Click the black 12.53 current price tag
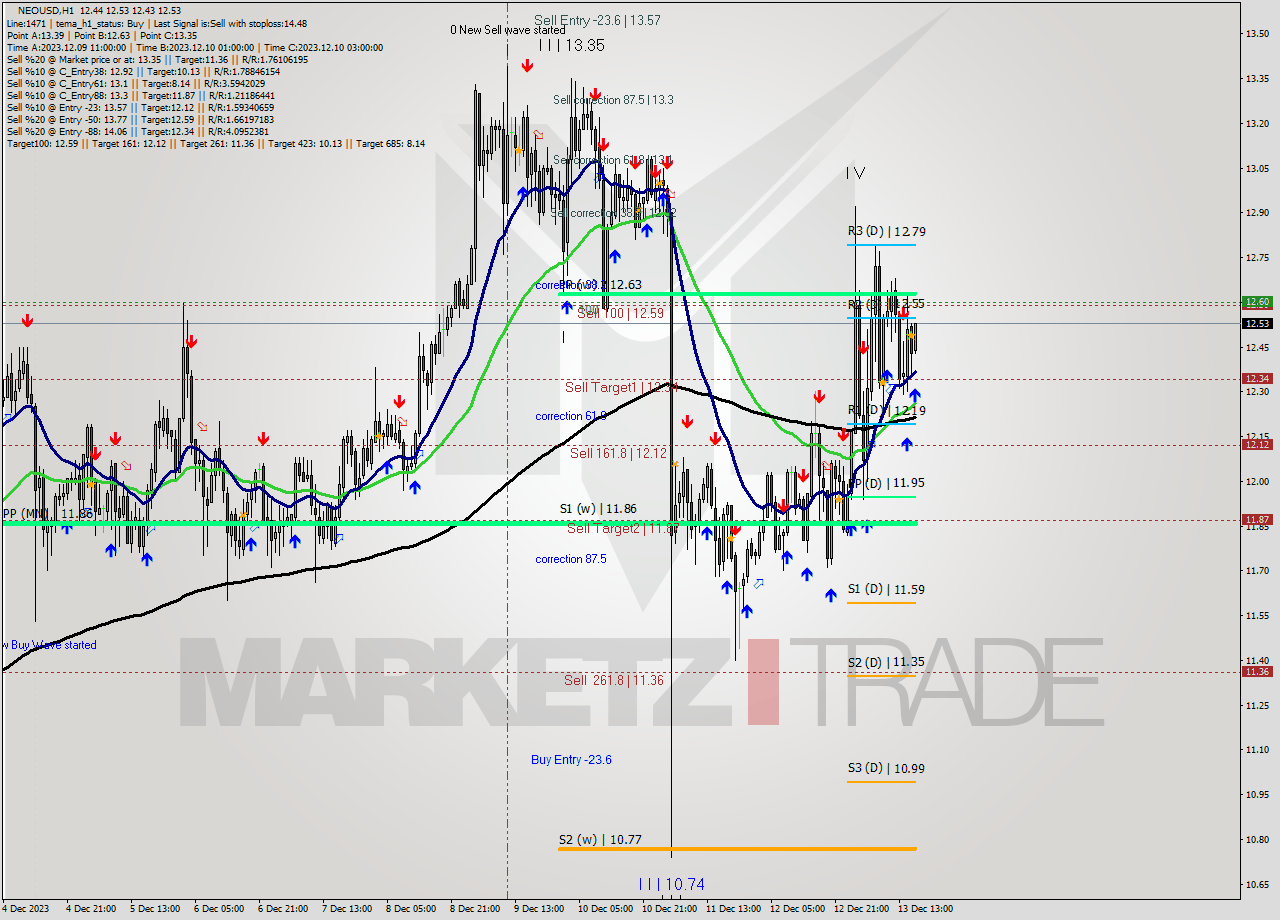This screenshot has width=1280, height=920. [x=1257, y=323]
